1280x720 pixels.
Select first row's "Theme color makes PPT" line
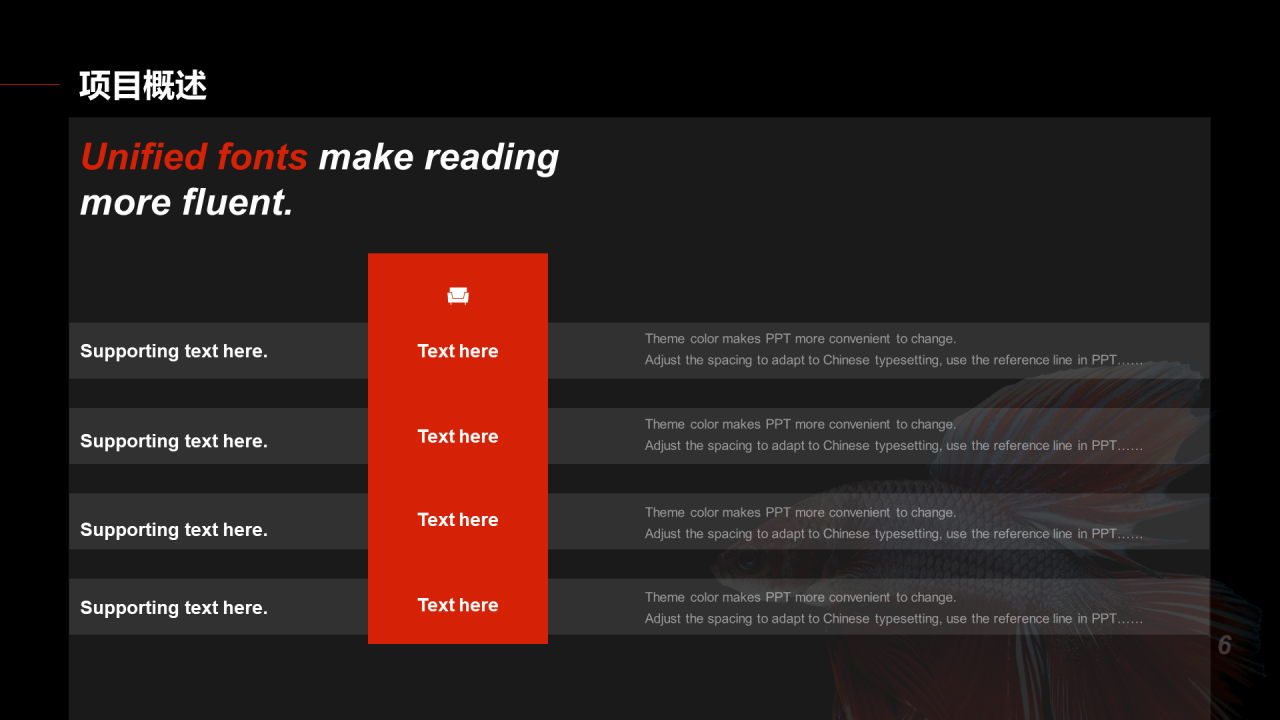[x=800, y=339]
